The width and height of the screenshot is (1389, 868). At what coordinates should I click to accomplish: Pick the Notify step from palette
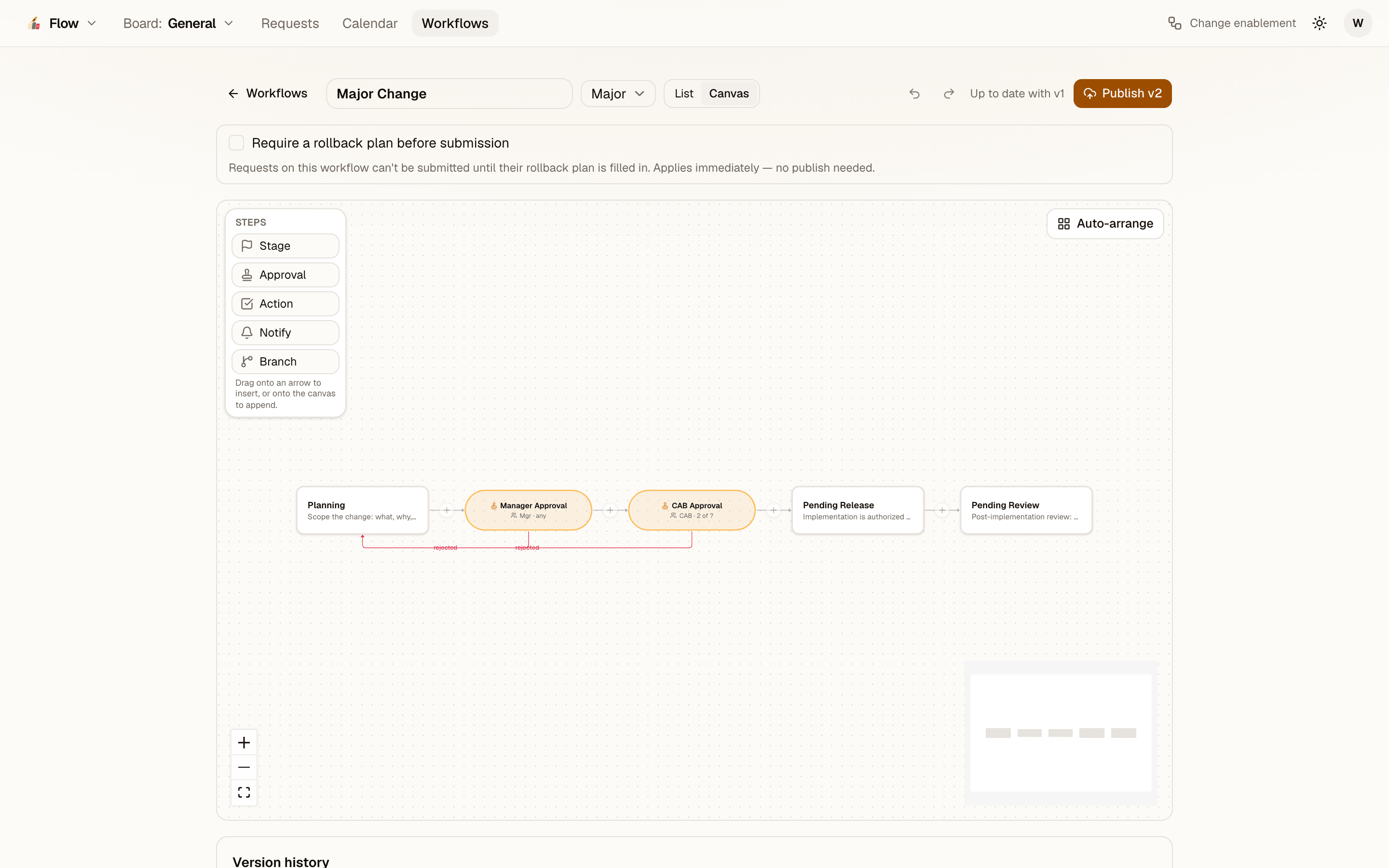click(285, 333)
